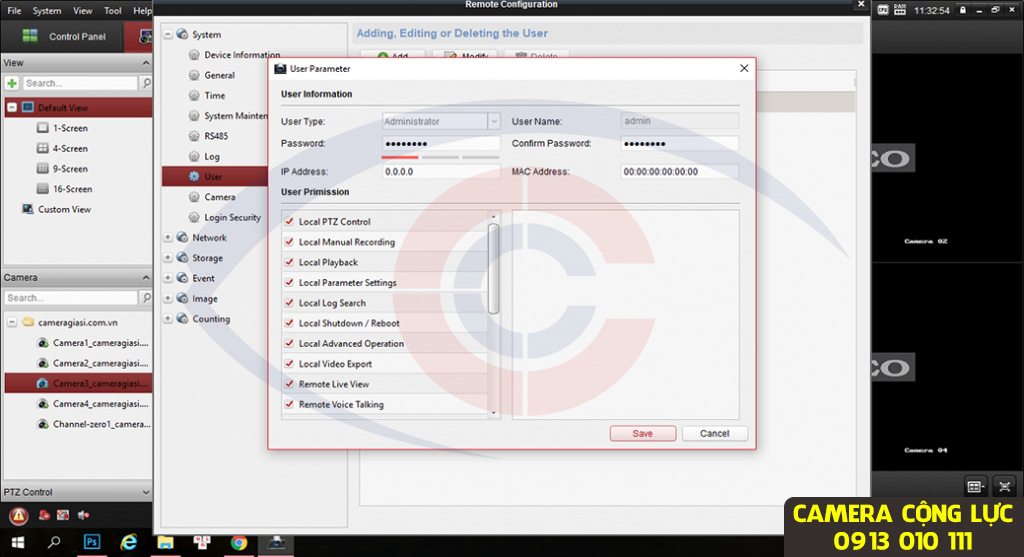Click the Camera panel search magnifier icon
The width and height of the screenshot is (1024, 557).
146,298
